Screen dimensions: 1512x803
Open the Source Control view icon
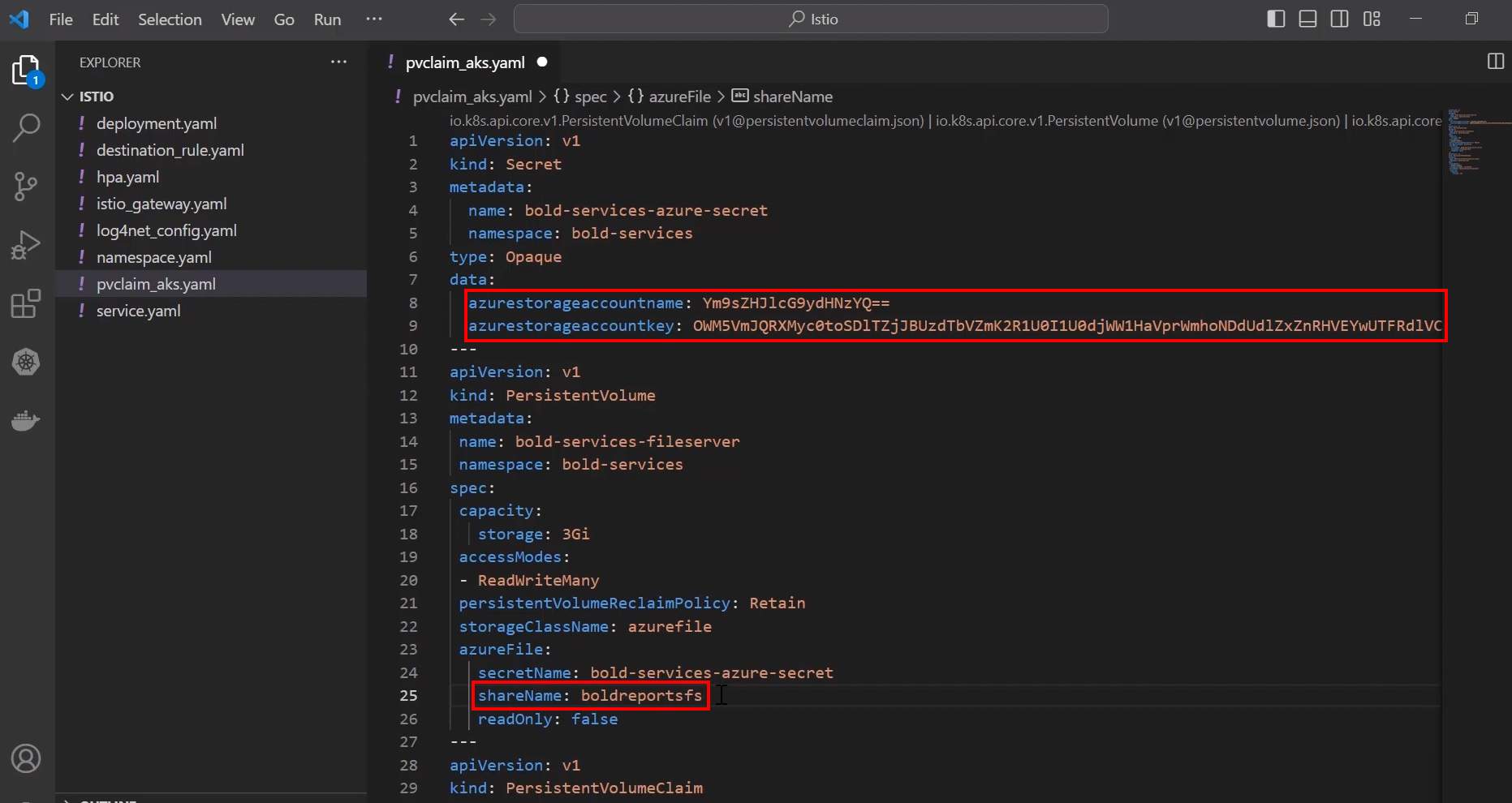[26, 187]
